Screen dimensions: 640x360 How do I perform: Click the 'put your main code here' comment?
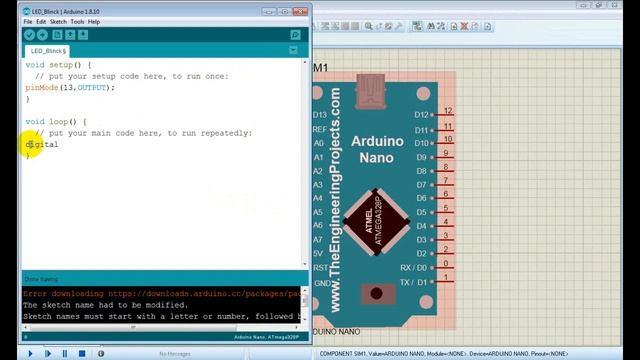point(144,133)
